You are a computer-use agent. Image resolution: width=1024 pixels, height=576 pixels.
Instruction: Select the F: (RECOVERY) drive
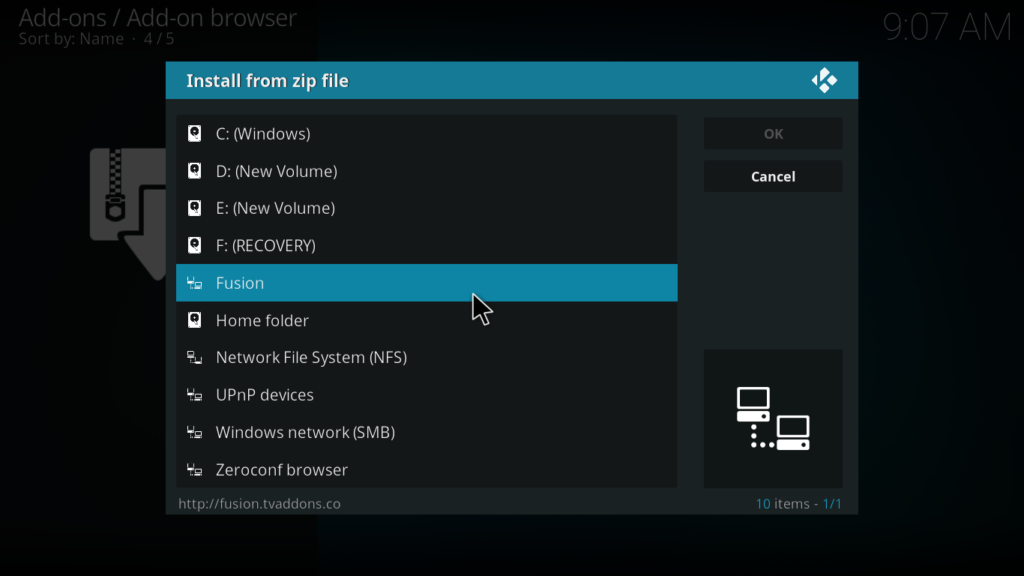click(426, 246)
